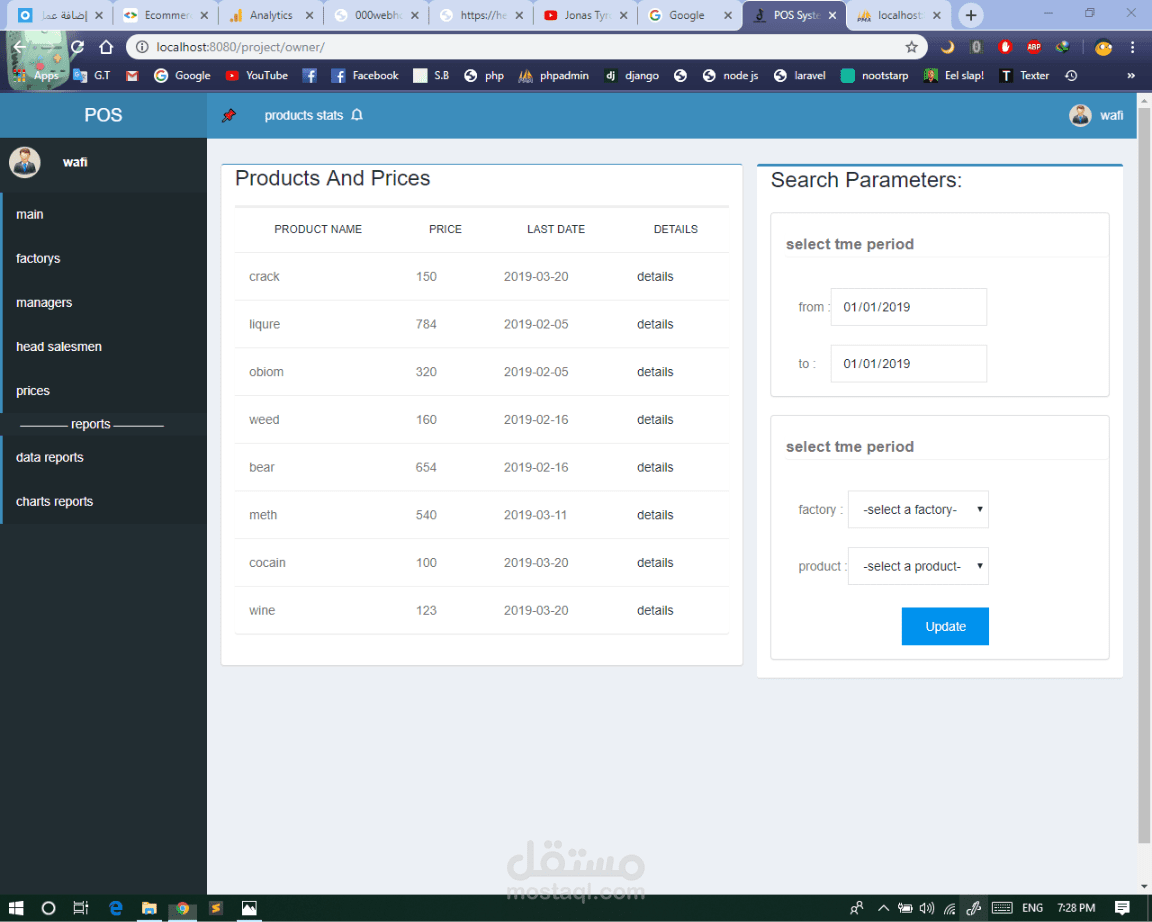Show more bookmarks with double chevron
Screen dimensions: 1152x922
point(1131,76)
